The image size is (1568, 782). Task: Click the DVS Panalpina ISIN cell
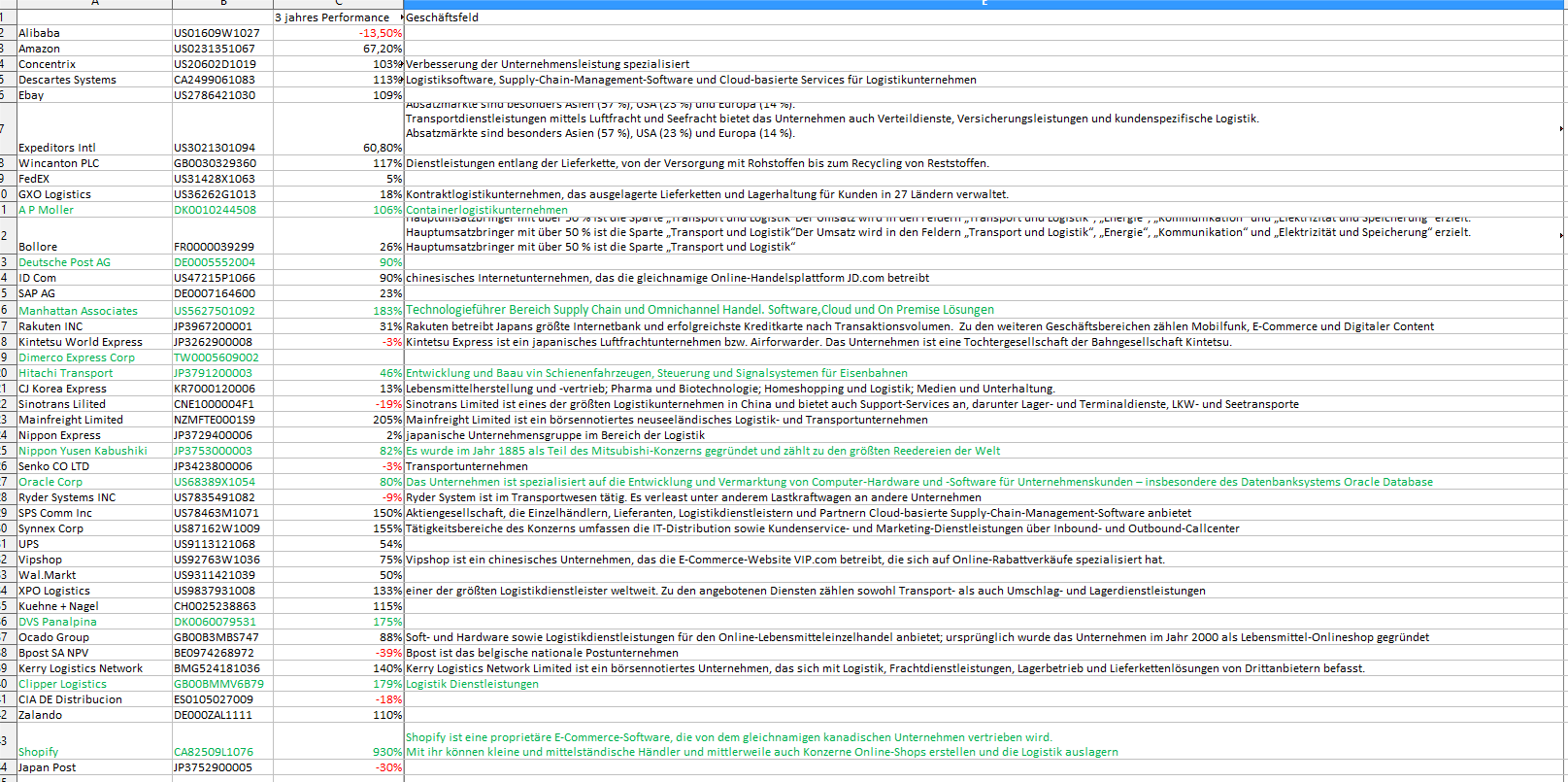(x=222, y=622)
